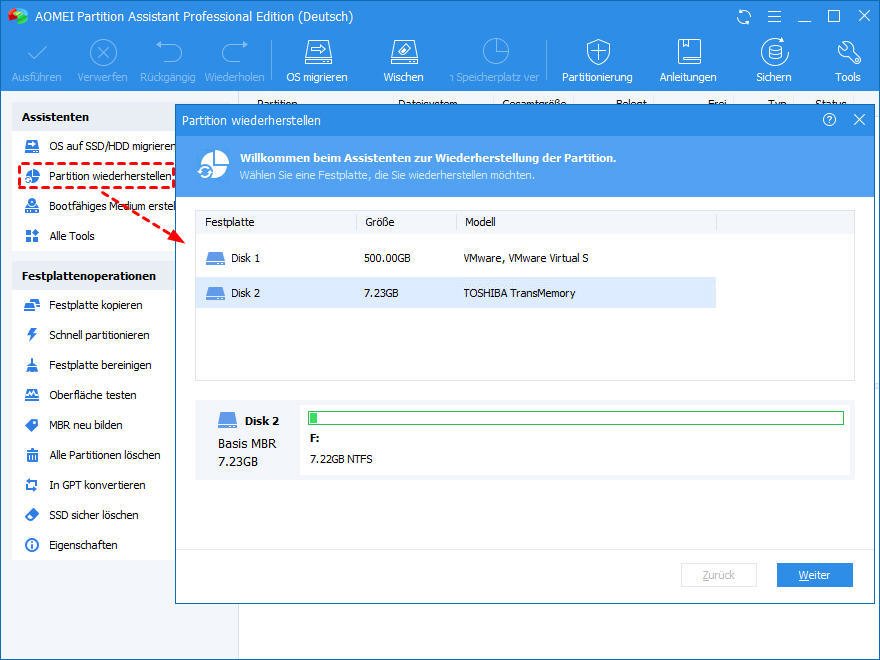This screenshot has height=660, width=880.
Task: Open Eigenschaften in sidebar
Action: coord(71,546)
